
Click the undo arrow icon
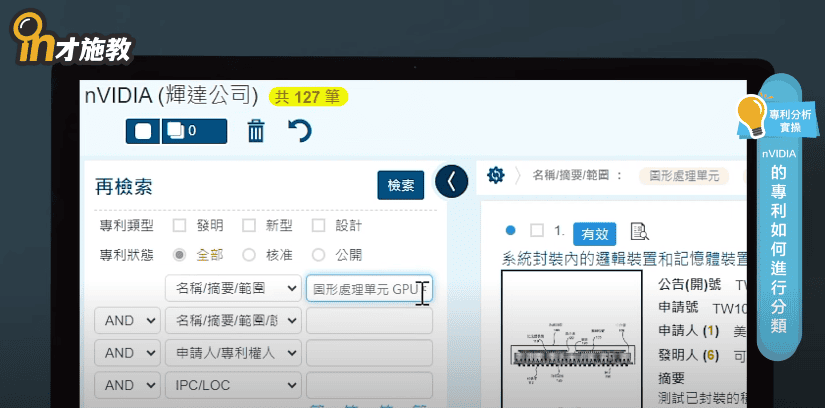click(299, 131)
